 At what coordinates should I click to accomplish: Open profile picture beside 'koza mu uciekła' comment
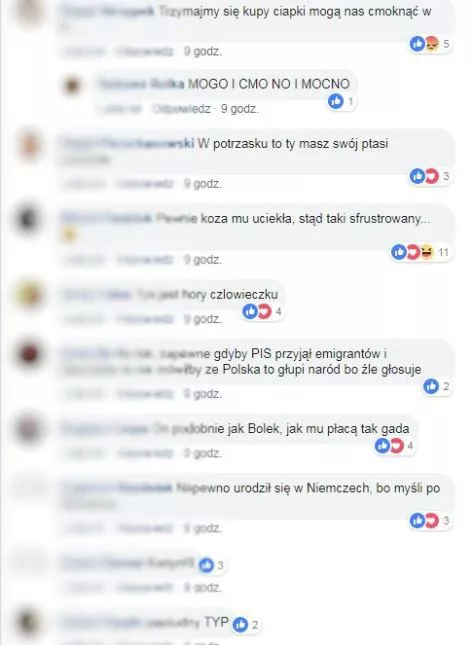coord(28,218)
